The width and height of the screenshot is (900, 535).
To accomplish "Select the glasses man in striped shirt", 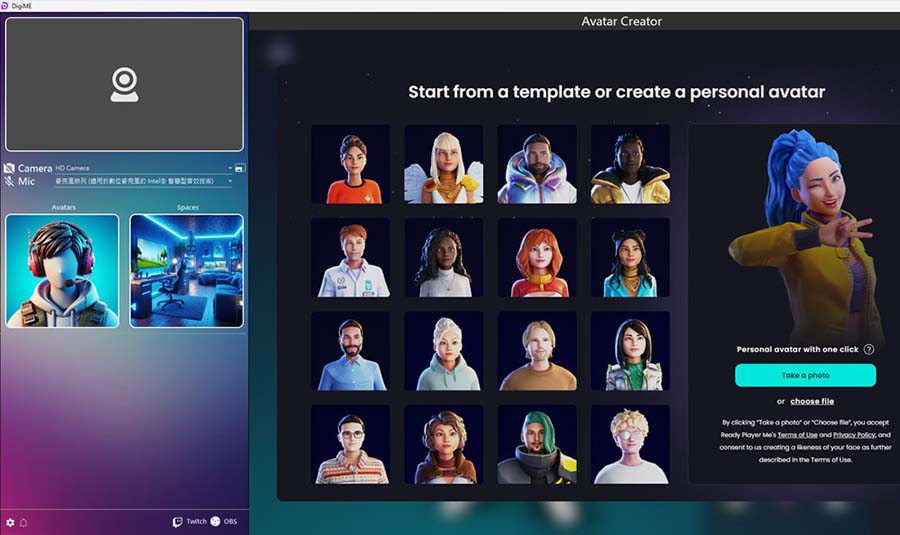I will point(351,444).
